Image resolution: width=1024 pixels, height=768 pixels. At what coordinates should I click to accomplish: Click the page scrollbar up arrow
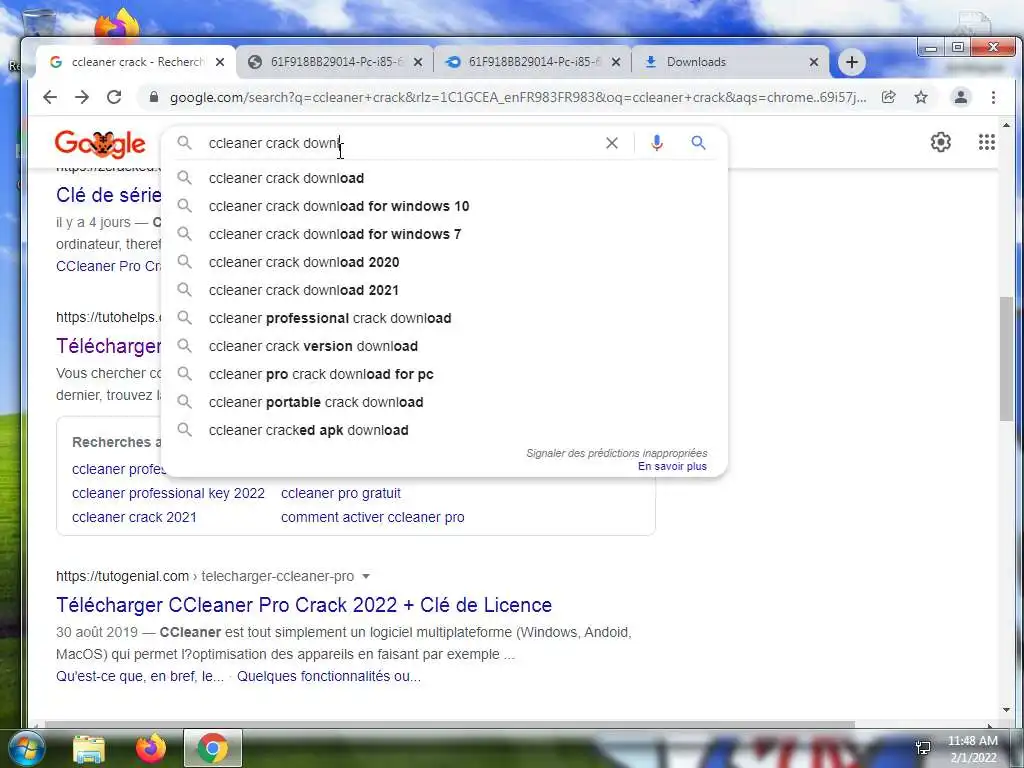1006,124
